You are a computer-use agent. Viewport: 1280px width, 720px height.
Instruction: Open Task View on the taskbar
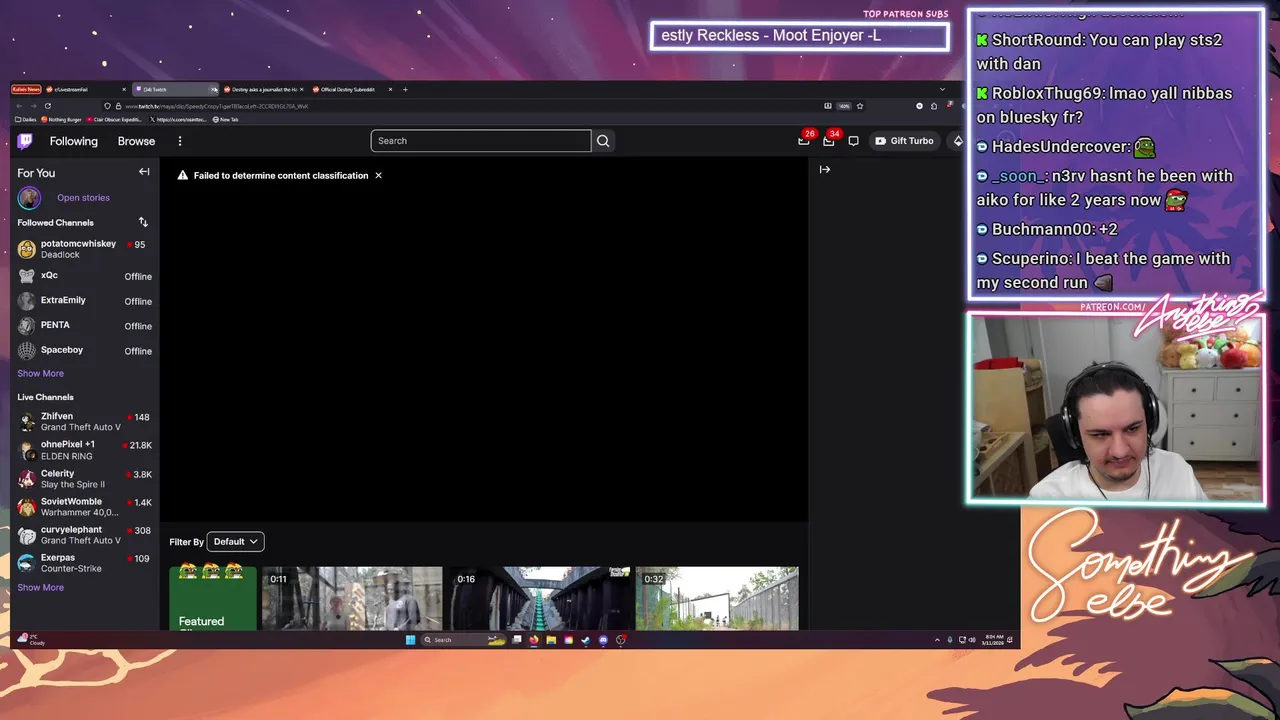pyautogui.click(x=516, y=640)
